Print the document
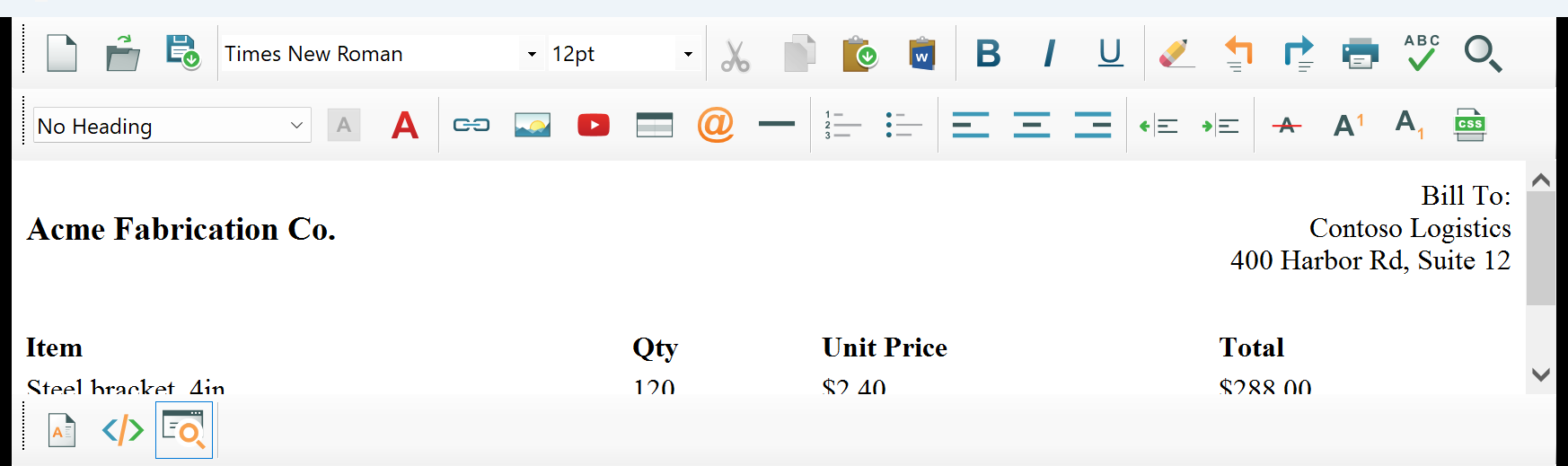Viewport: 1568px width, 466px height. [1360, 54]
